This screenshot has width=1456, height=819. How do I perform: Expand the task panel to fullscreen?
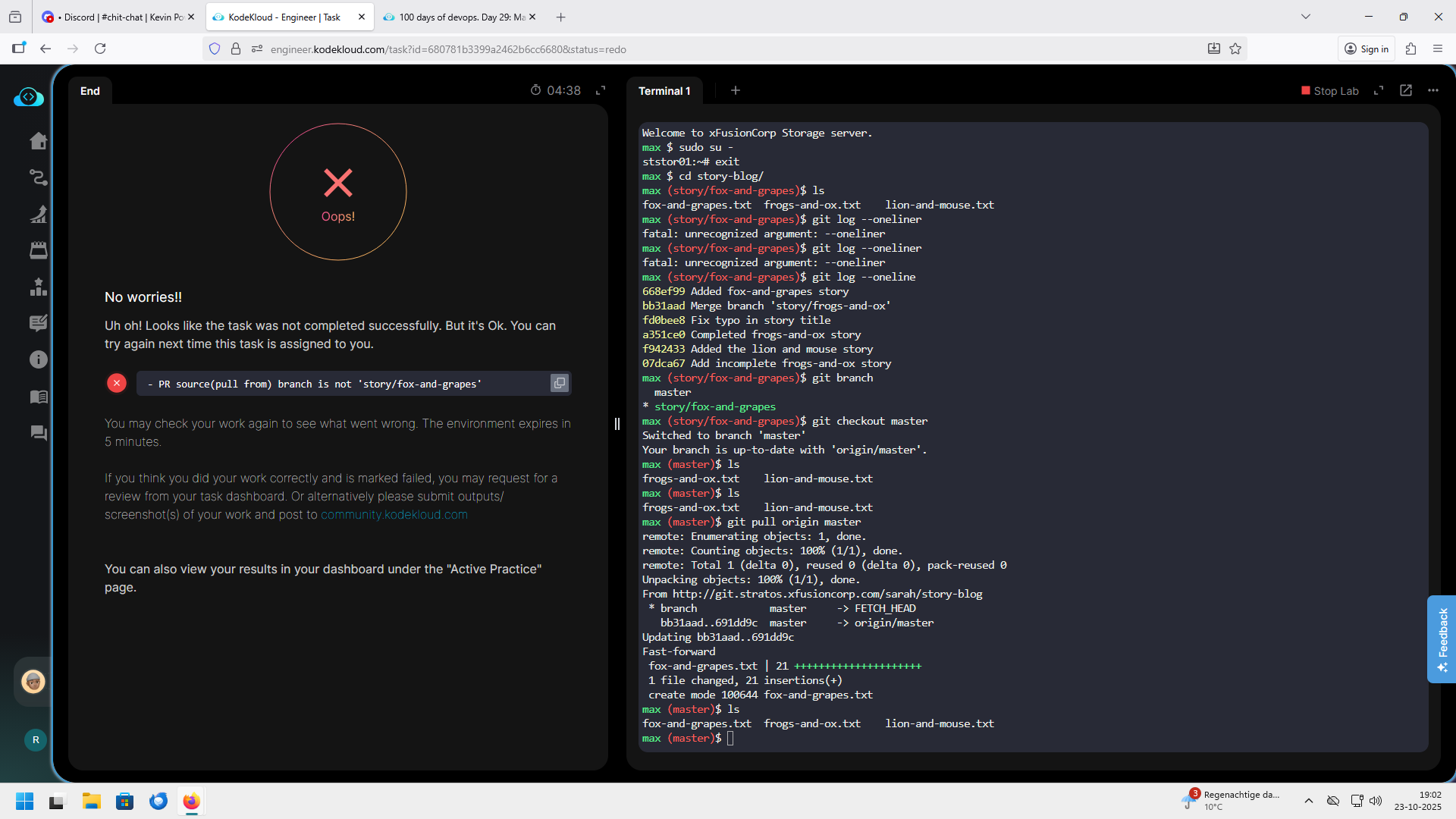pos(601,90)
